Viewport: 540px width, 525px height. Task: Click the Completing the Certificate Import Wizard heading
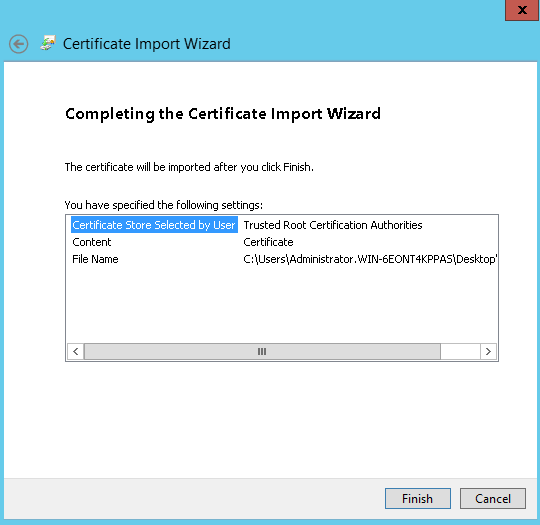[223, 114]
